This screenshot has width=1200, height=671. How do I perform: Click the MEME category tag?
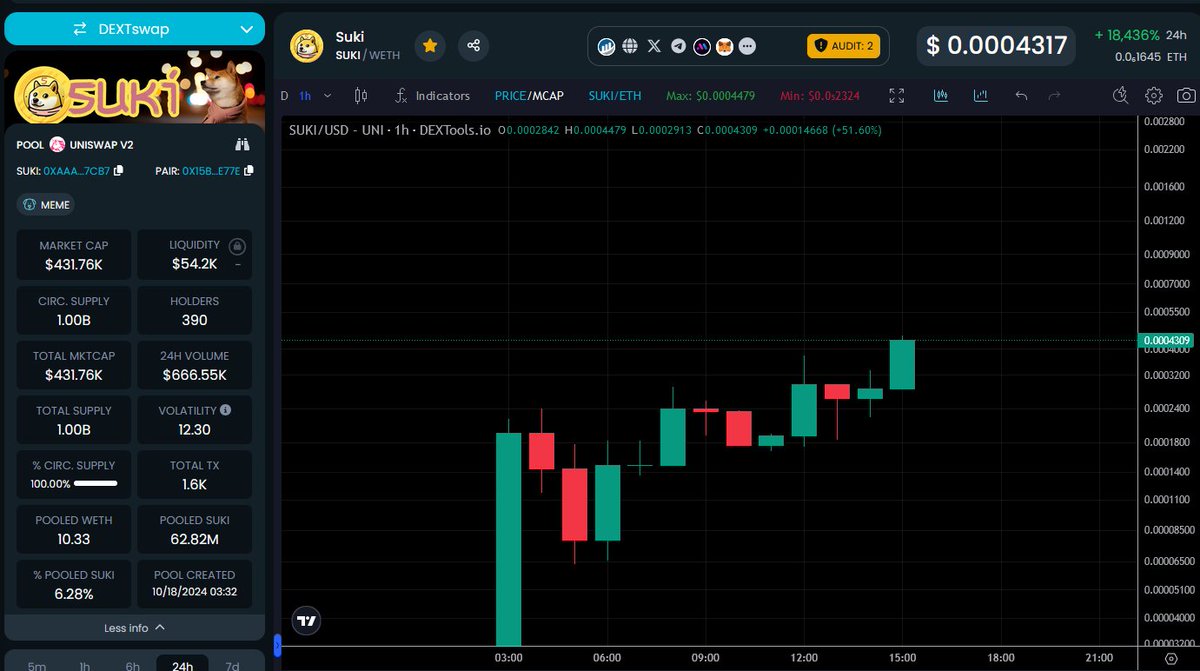46,204
